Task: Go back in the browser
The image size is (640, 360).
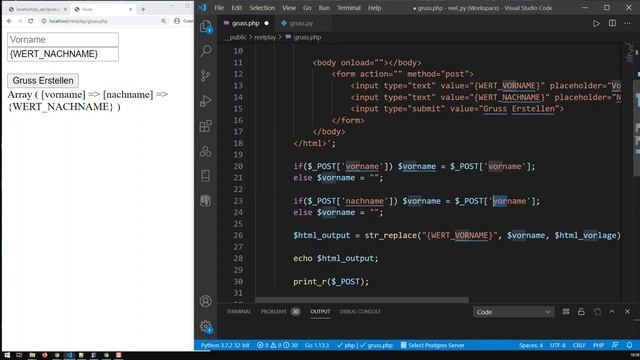Action: point(9,21)
